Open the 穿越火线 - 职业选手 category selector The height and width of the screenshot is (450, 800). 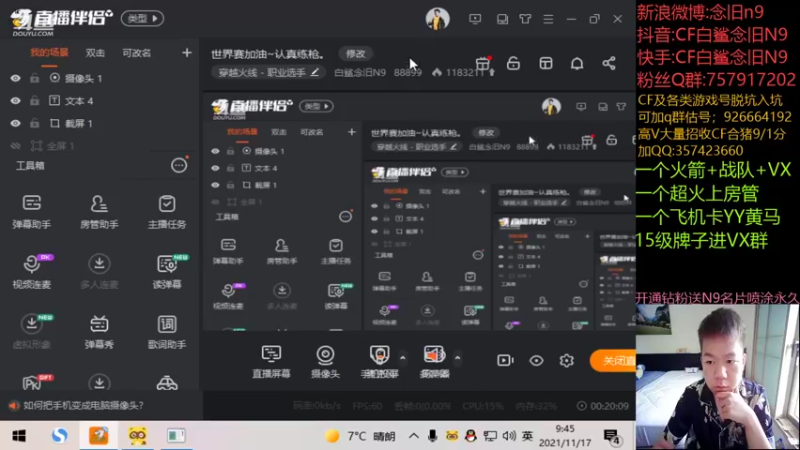click(x=268, y=72)
